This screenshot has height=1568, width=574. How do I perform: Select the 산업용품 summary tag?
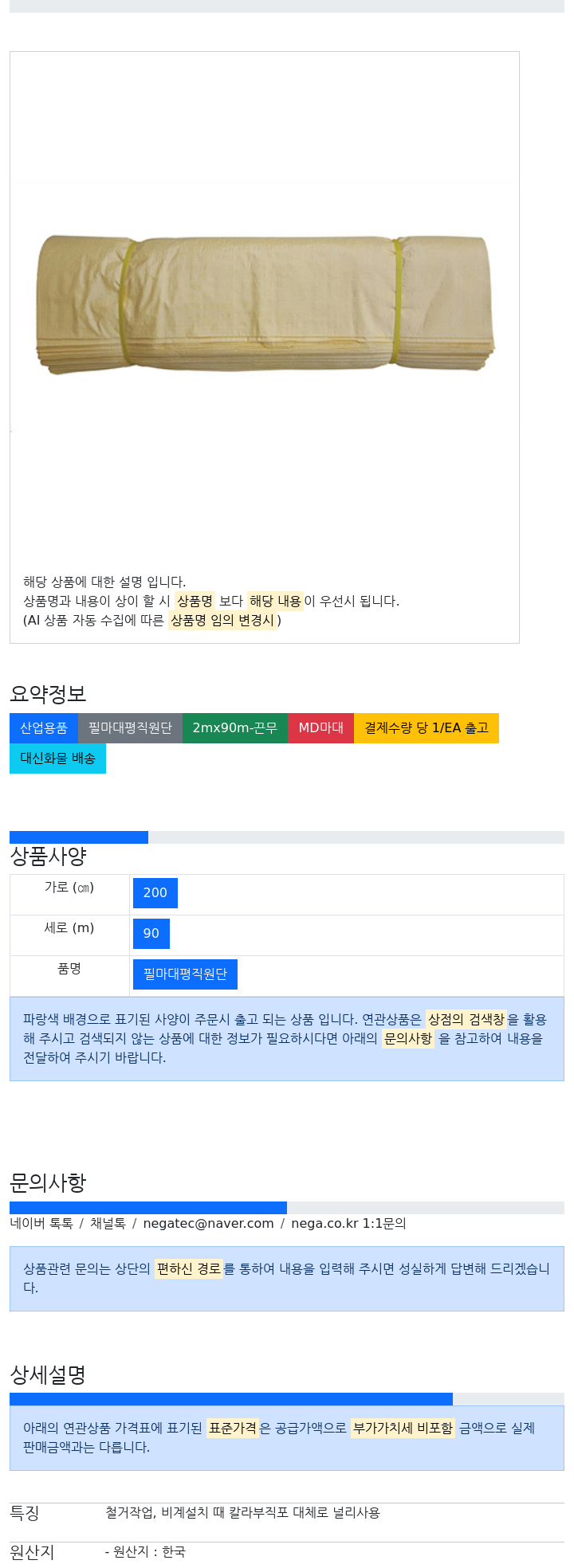point(44,728)
